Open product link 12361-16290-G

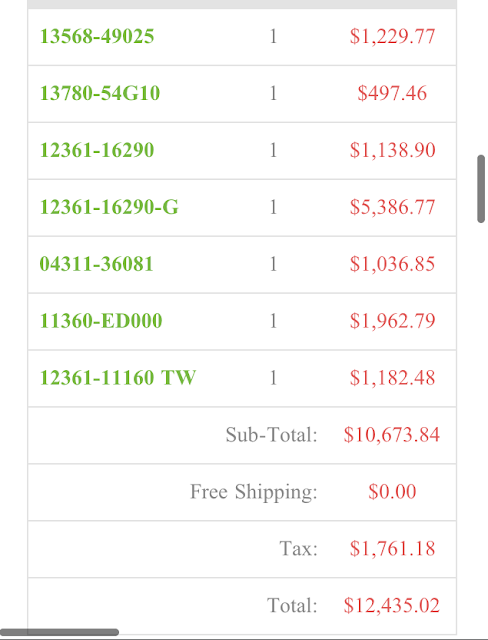click(x=109, y=207)
